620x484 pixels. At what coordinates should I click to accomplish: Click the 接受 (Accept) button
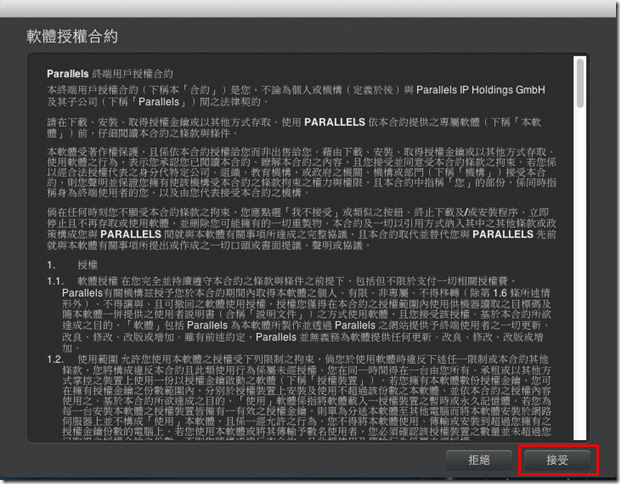[558, 460]
